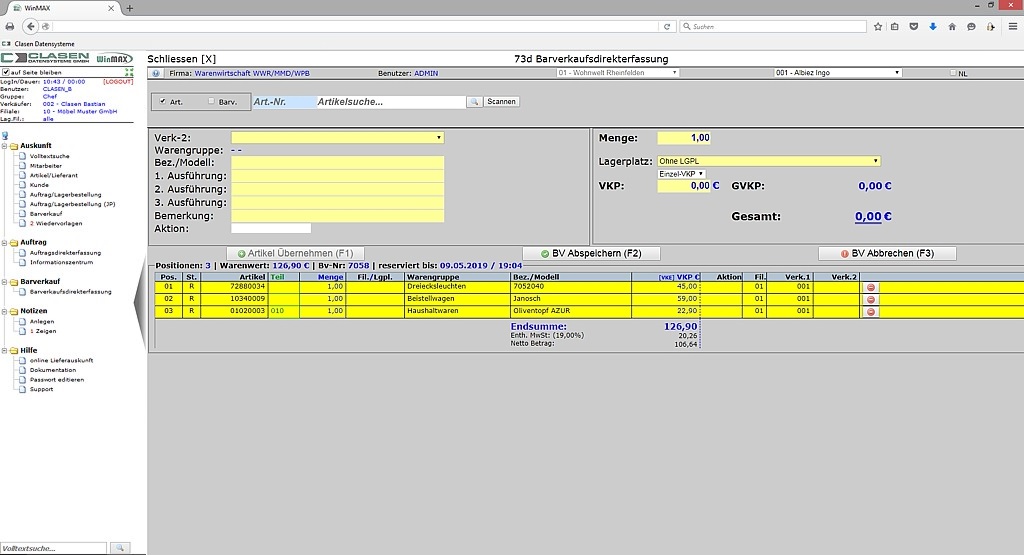Image resolution: width=1024 pixels, height=555 pixels.
Task: Delete position 01 with its red icon
Action: pyautogui.click(x=871, y=287)
